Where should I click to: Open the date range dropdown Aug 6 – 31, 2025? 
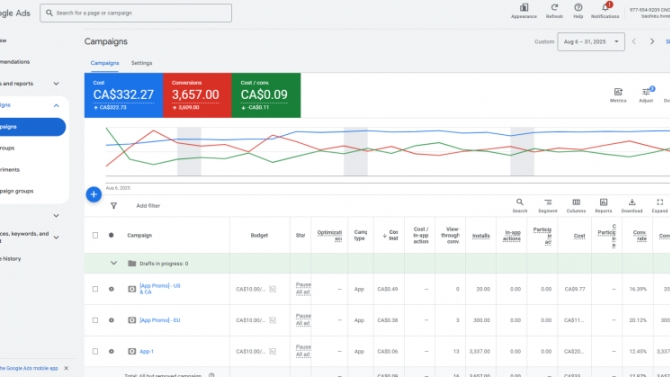coord(591,41)
